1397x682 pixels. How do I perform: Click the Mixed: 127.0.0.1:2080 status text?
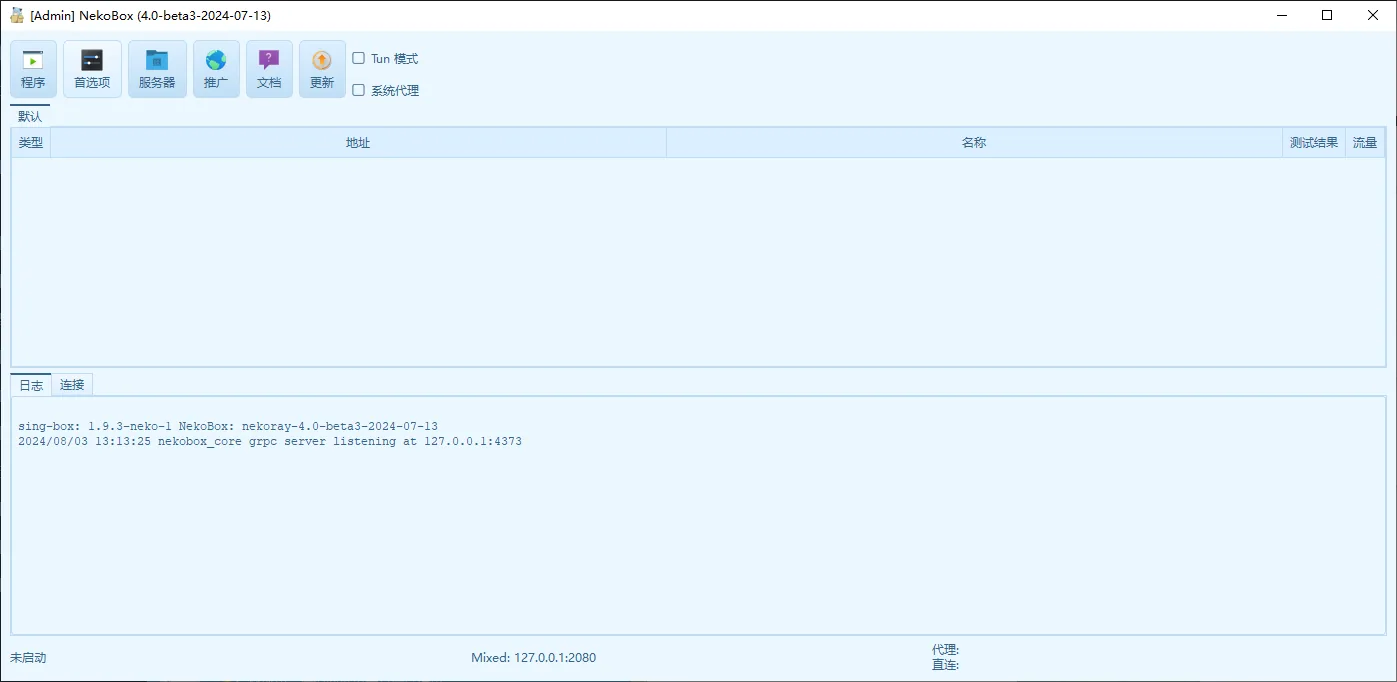tap(534, 657)
